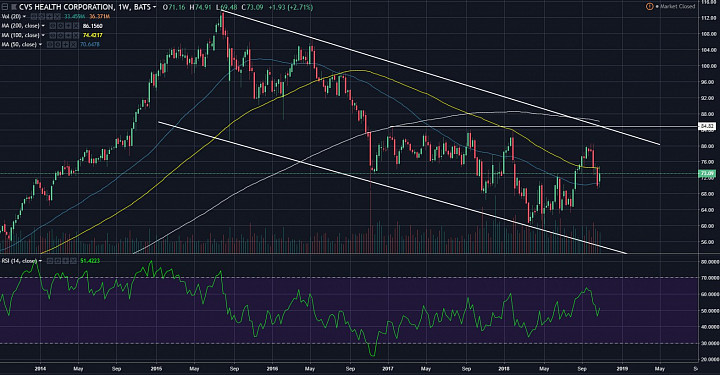Click the plus icon beside MA (200, close)
This screenshot has height=375, width=720.
pyautogui.click(x=68, y=26)
